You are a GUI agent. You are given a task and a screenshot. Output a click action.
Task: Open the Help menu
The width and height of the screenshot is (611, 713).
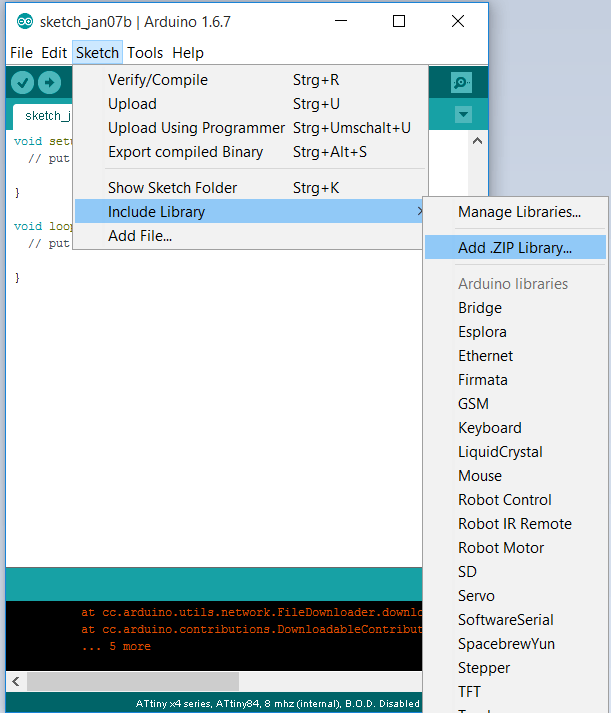(x=188, y=53)
